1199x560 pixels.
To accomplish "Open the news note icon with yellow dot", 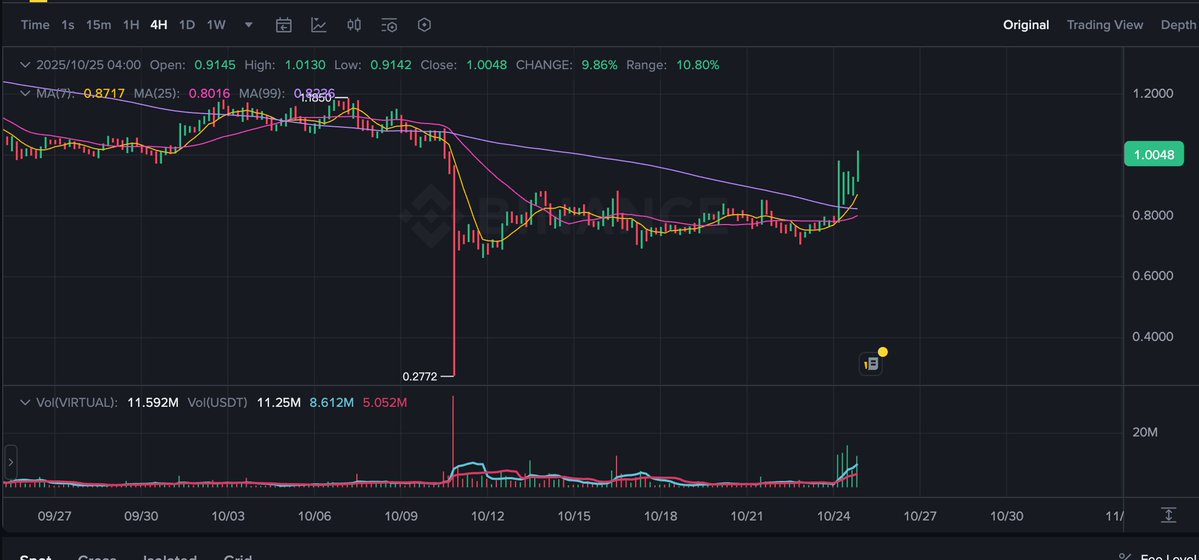I will [871, 363].
